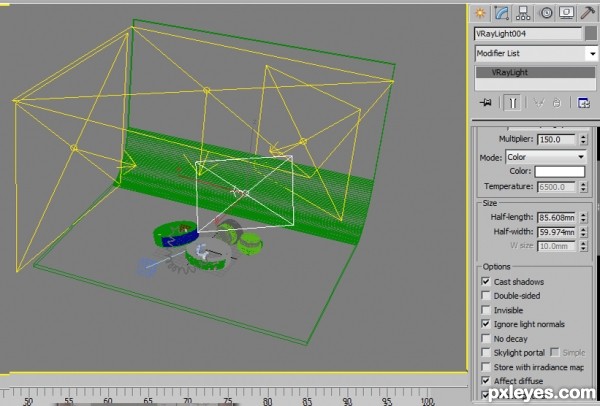Viewport: 600px width, 406px height.
Task: Disable the Cast shadows checkbox
Action: click(x=486, y=281)
